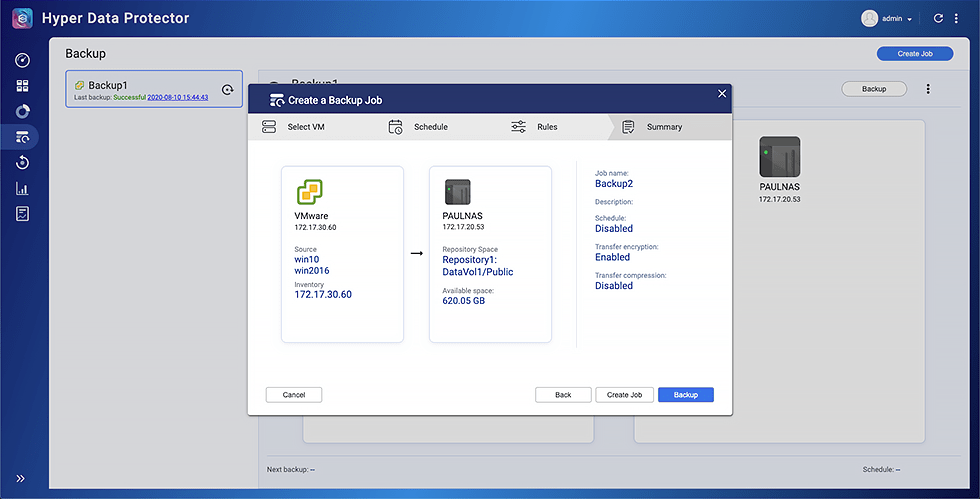Click the VMware logo icon in source card

click(309, 192)
